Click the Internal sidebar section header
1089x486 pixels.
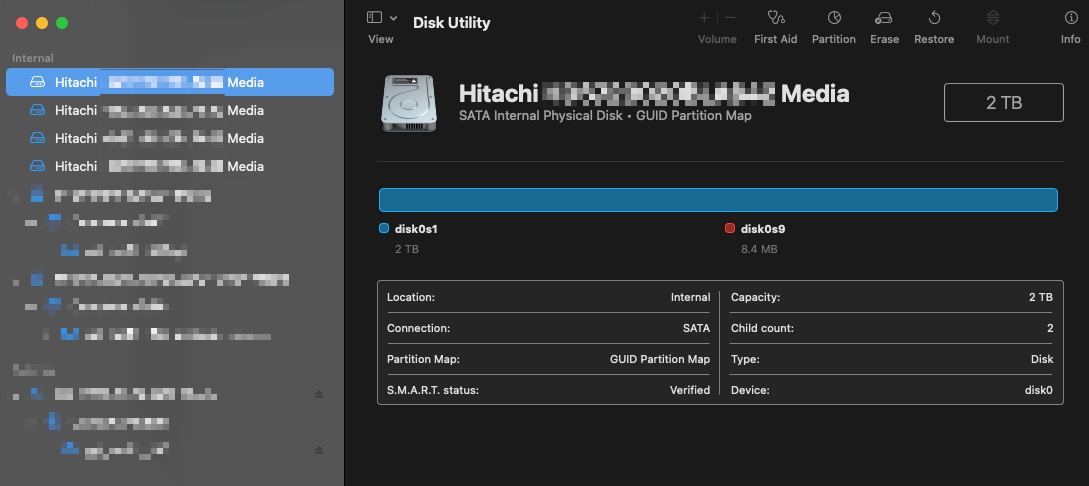(x=33, y=58)
